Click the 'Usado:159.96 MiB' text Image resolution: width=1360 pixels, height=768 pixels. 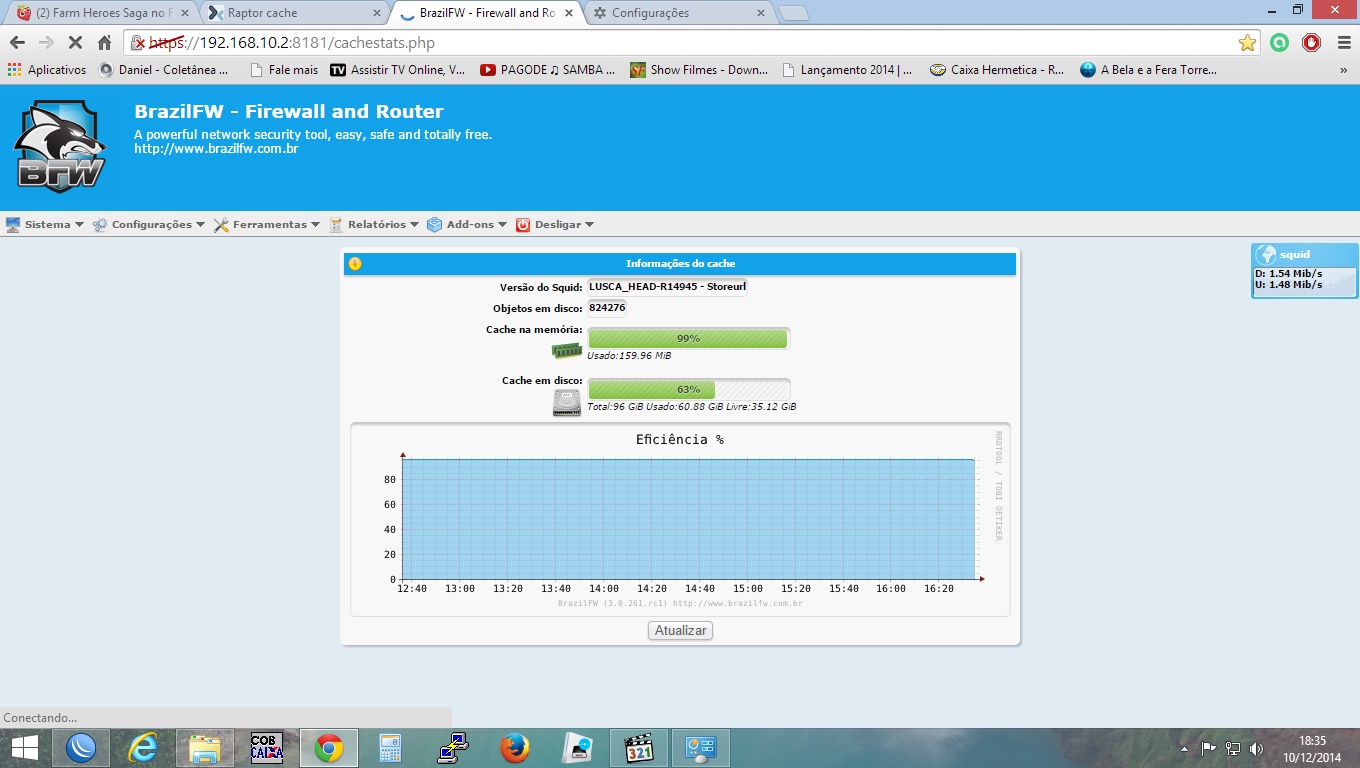(x=629, y=356)
